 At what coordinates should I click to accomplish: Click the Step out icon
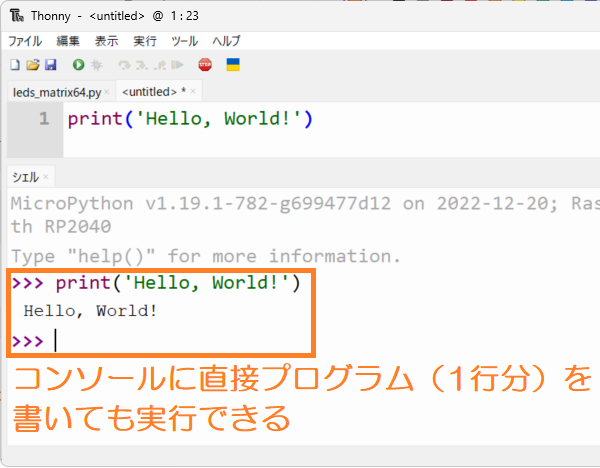160,65
